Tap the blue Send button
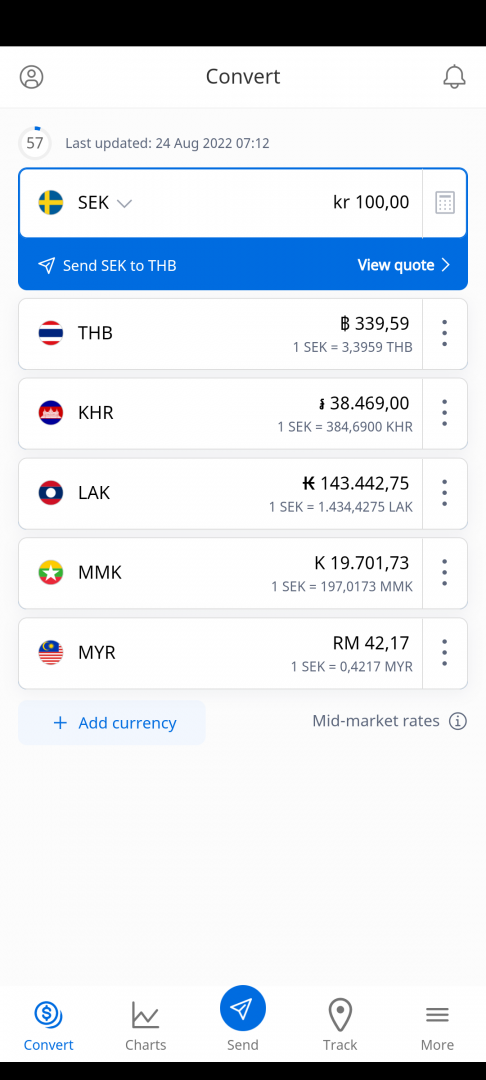Image resolution: width=486 pixels, height=1080 pixels. coord(243,1009)
